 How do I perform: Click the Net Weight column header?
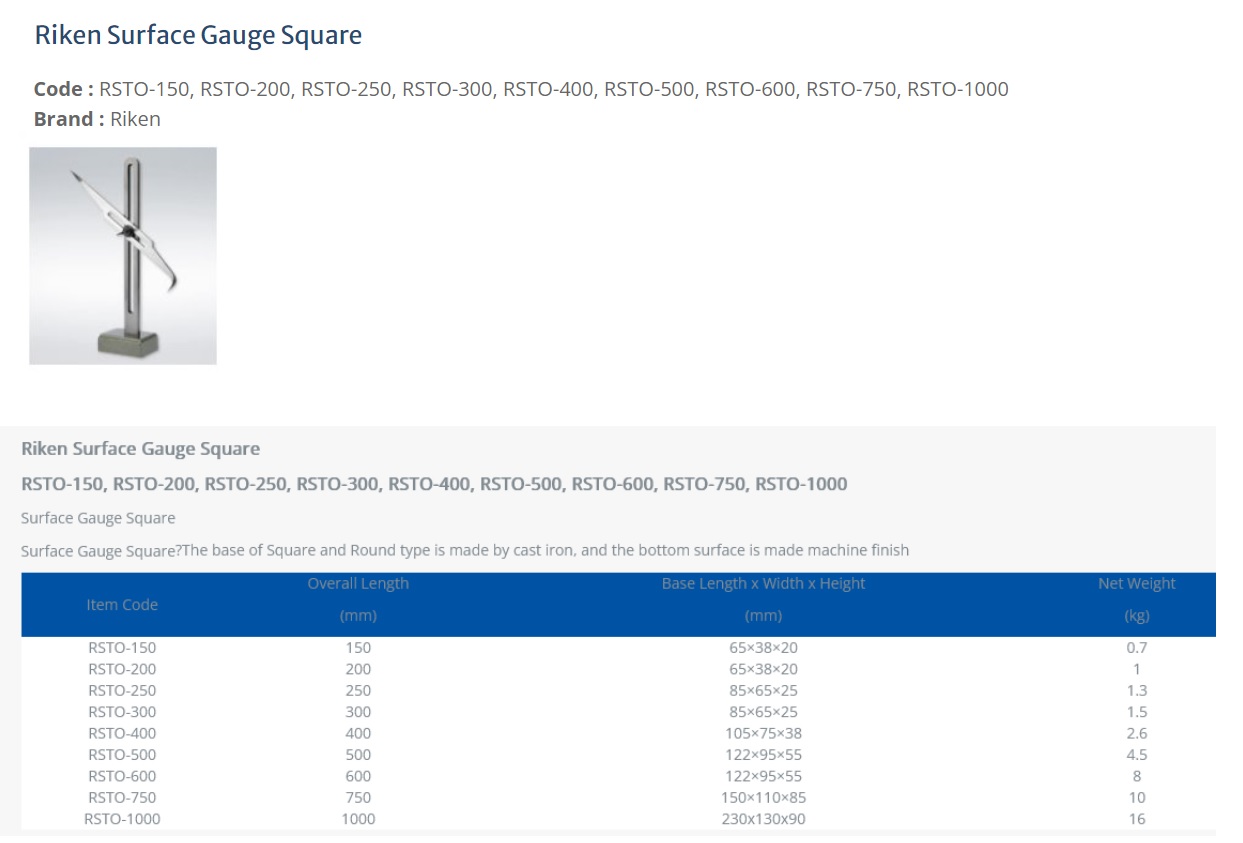tap(1137, 584)
